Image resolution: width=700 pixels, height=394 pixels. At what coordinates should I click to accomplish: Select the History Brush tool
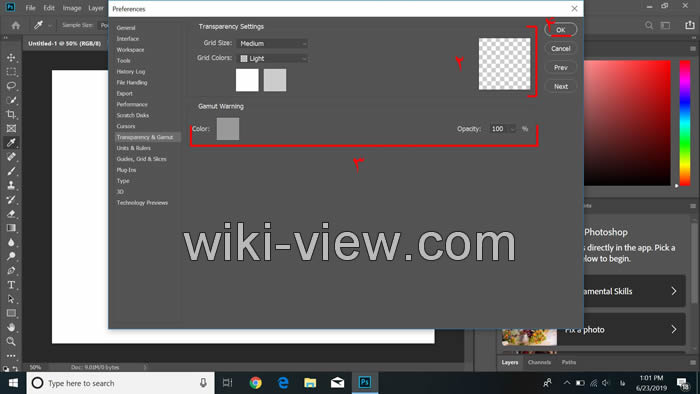11,199
